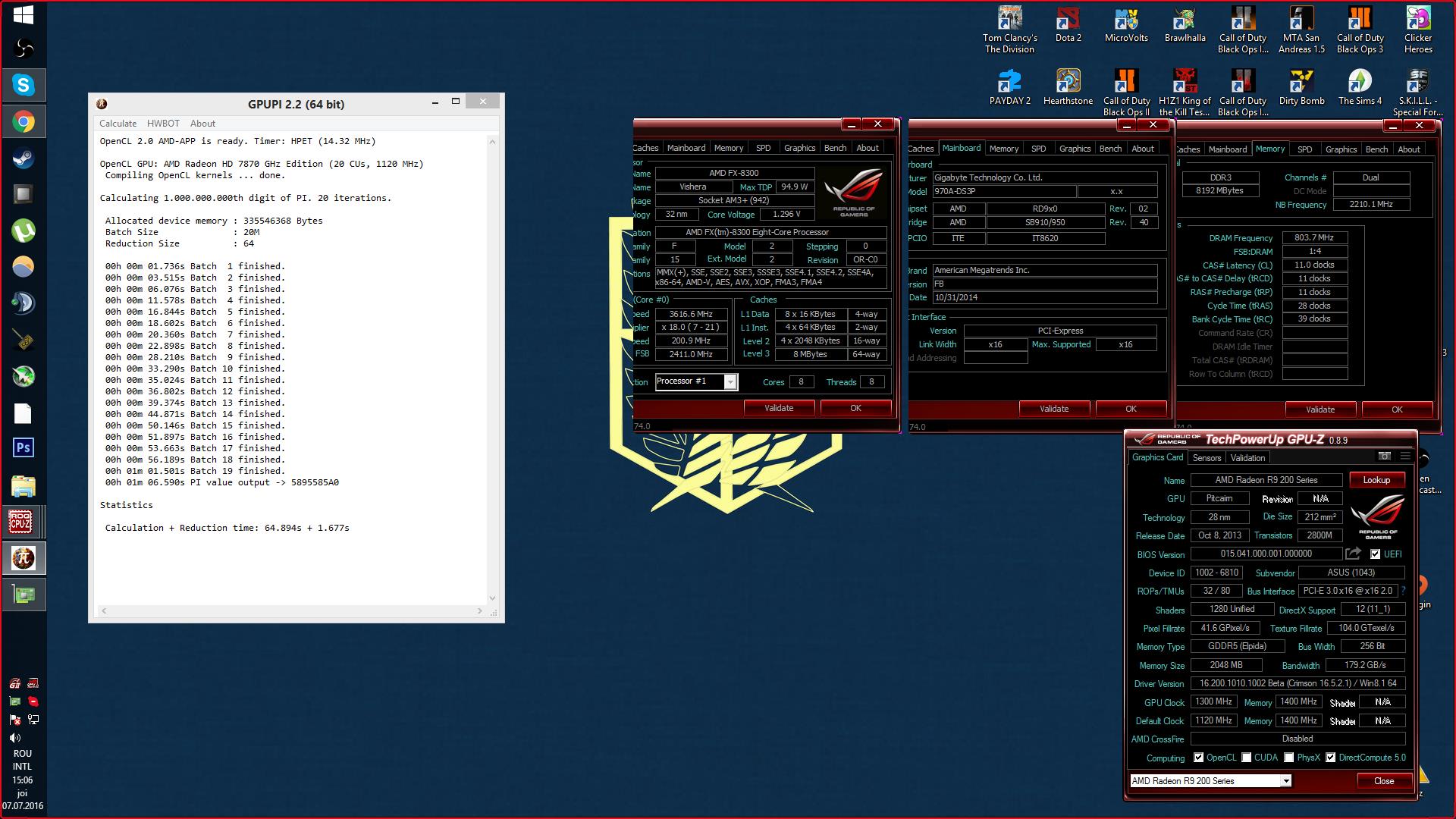The image size is (1456, 819).
Task: Switch to the Sensors tab in GPU-Z
Action: (1207, 458)
